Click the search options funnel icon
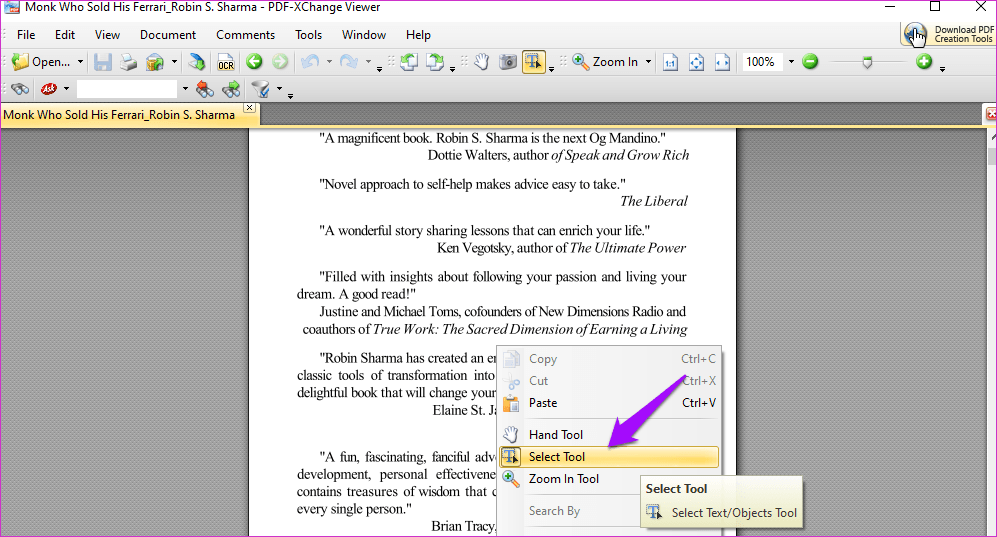997x537 pixels. point(260,89)
